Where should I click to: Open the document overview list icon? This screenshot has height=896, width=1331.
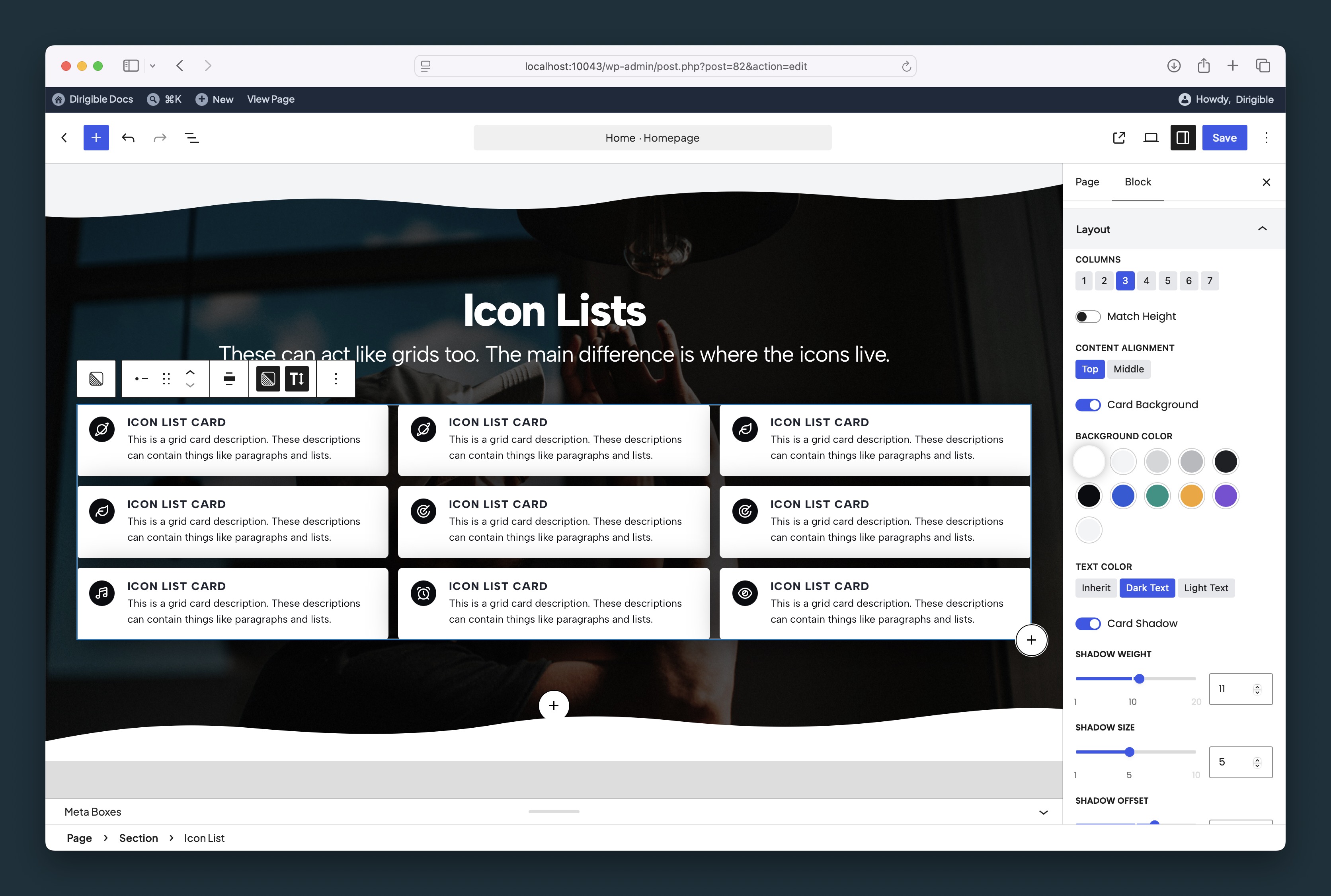[192, 138]
